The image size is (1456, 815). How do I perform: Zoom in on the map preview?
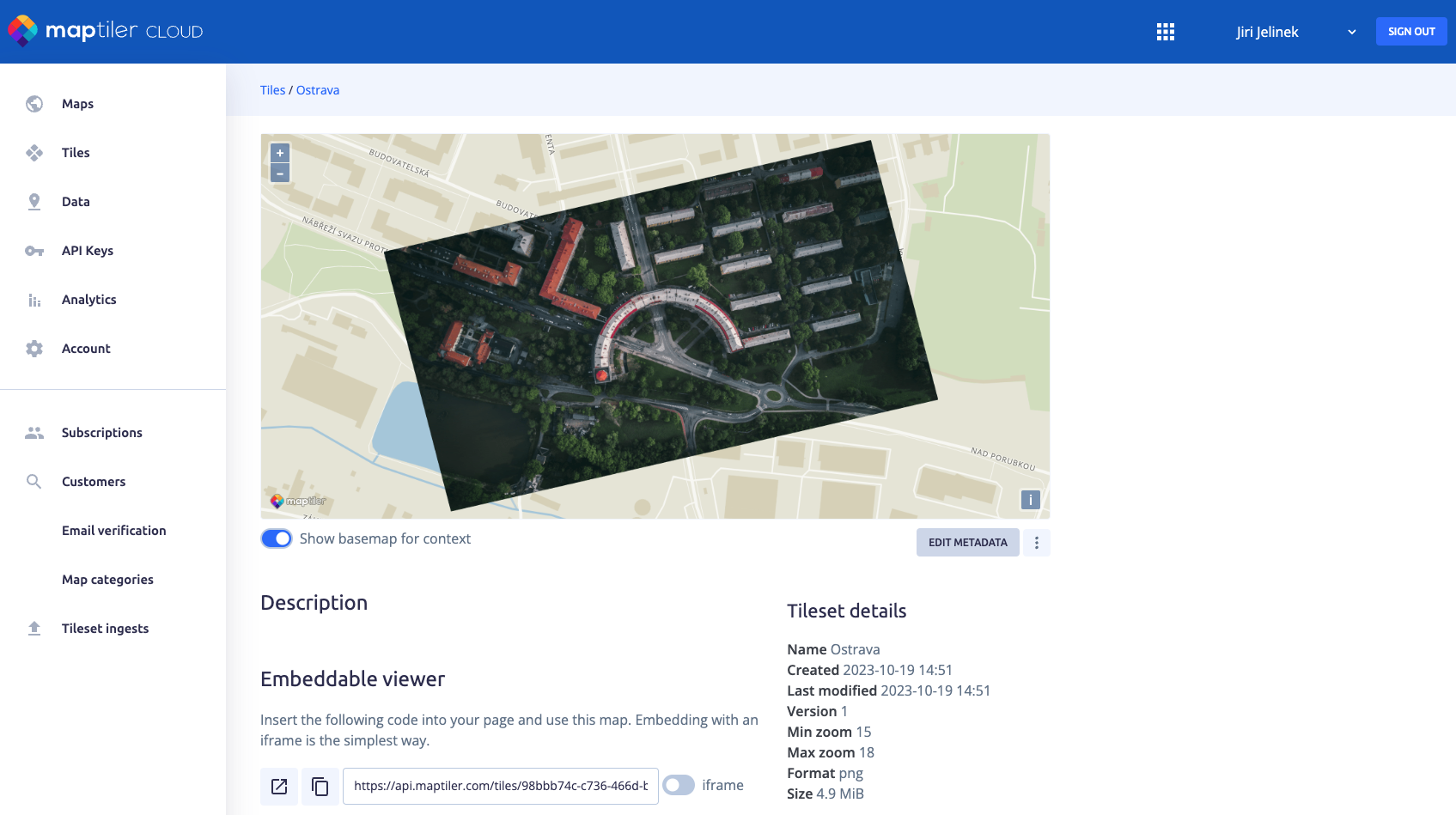(x=280, y=153)
